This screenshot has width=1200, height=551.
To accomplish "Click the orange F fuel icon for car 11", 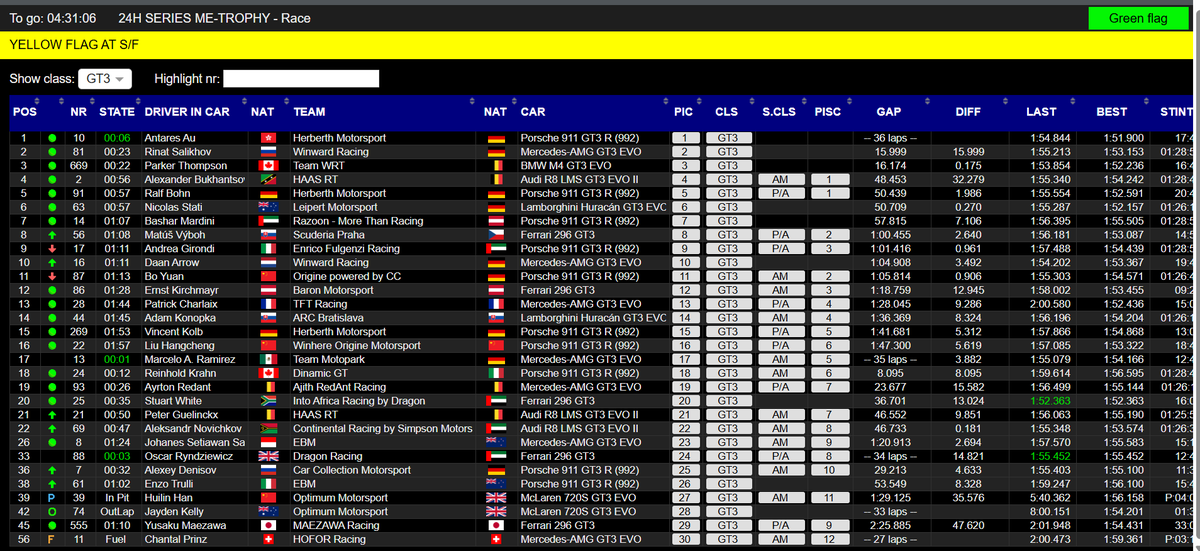I will [x=51, y=539].
